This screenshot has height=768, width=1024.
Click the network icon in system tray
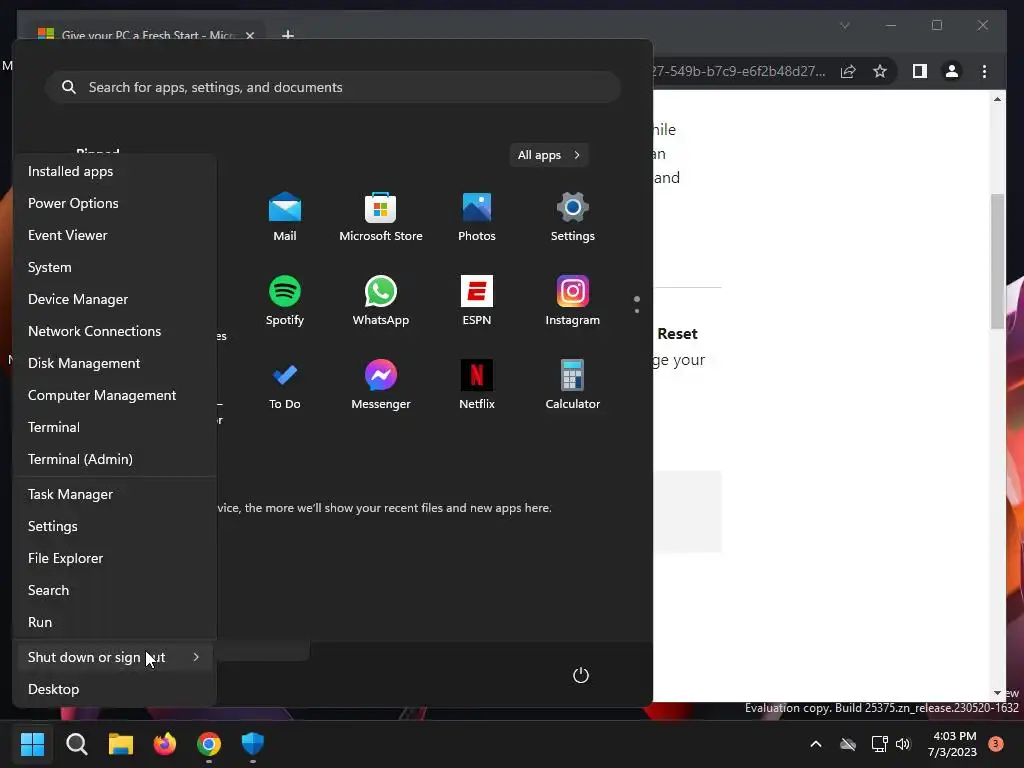(x=879, y=744)
